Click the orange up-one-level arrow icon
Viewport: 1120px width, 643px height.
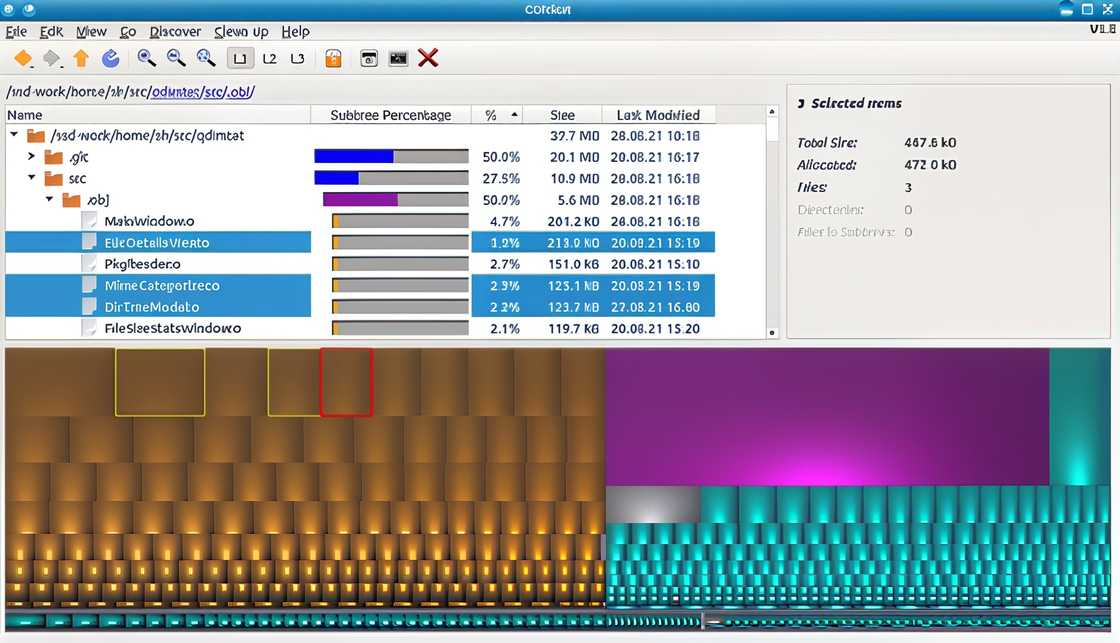click(x=81, y=59)
